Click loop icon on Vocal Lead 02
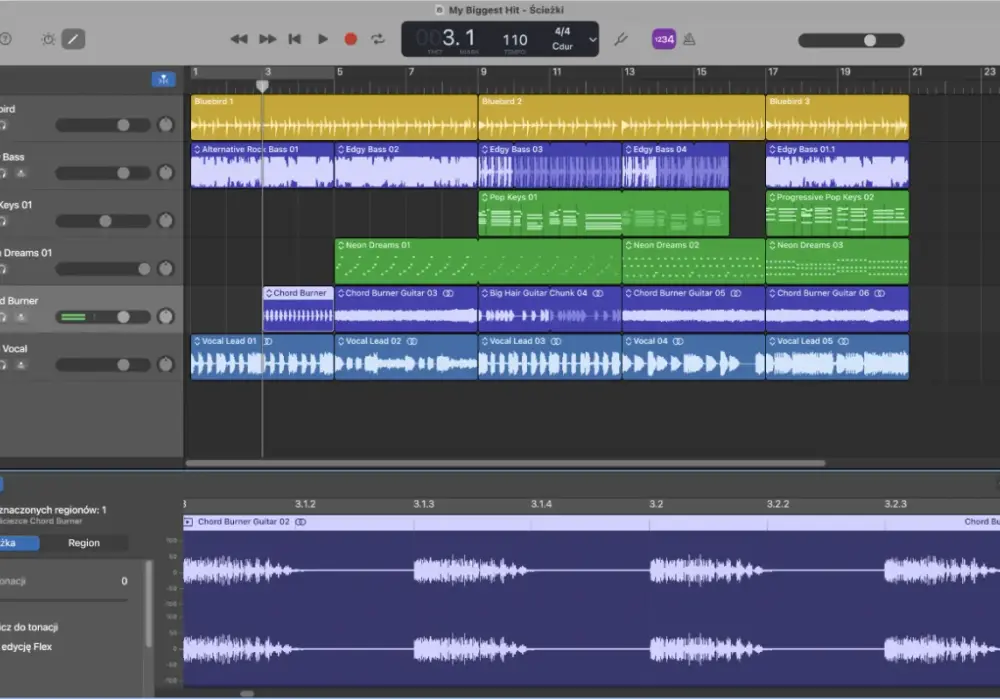 tap(412, 341)
